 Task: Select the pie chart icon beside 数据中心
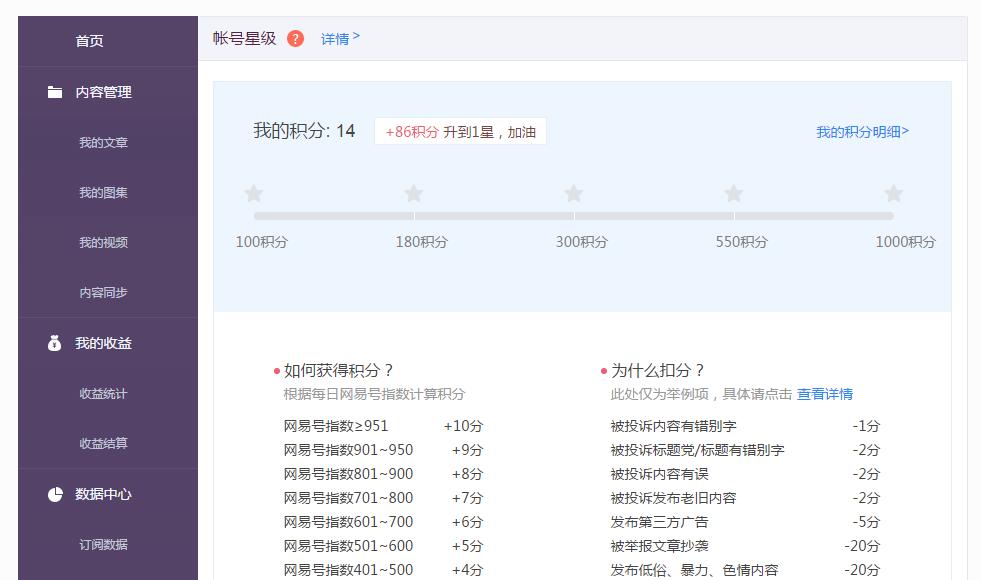pyautogui.click(x=54, y=492)
